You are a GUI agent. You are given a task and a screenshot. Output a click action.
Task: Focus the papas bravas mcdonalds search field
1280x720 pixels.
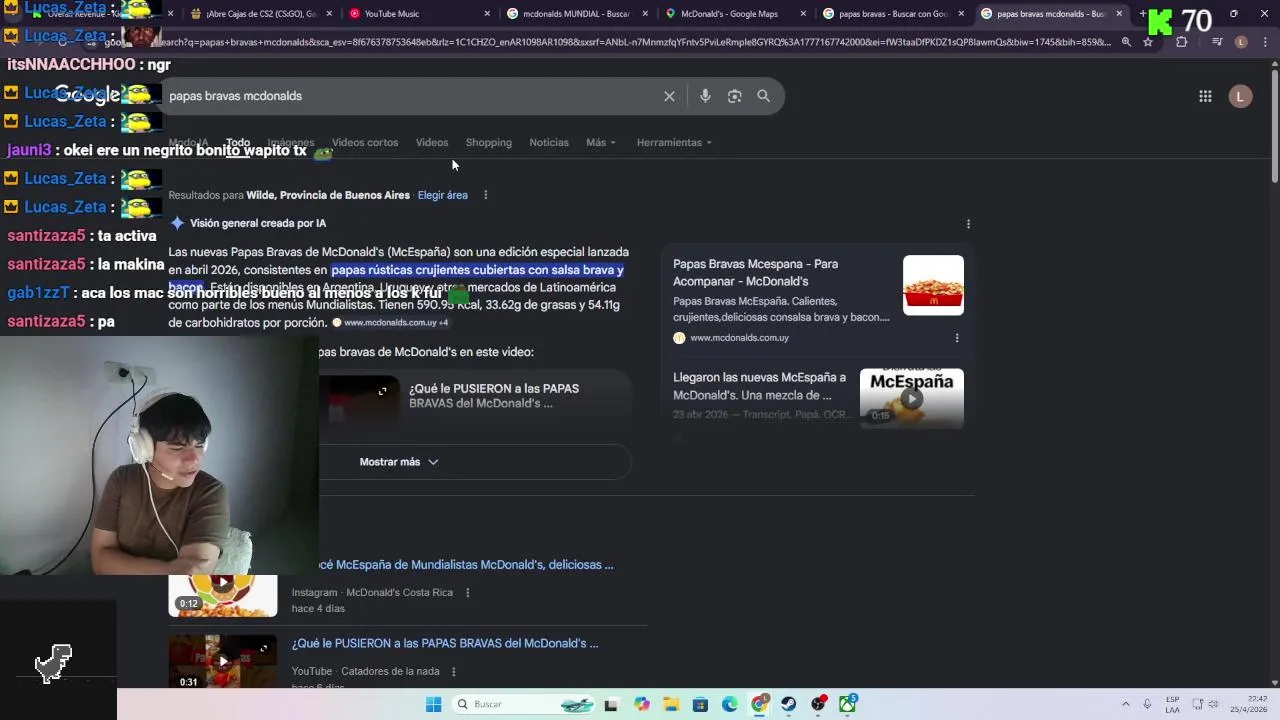click(410, 96)
